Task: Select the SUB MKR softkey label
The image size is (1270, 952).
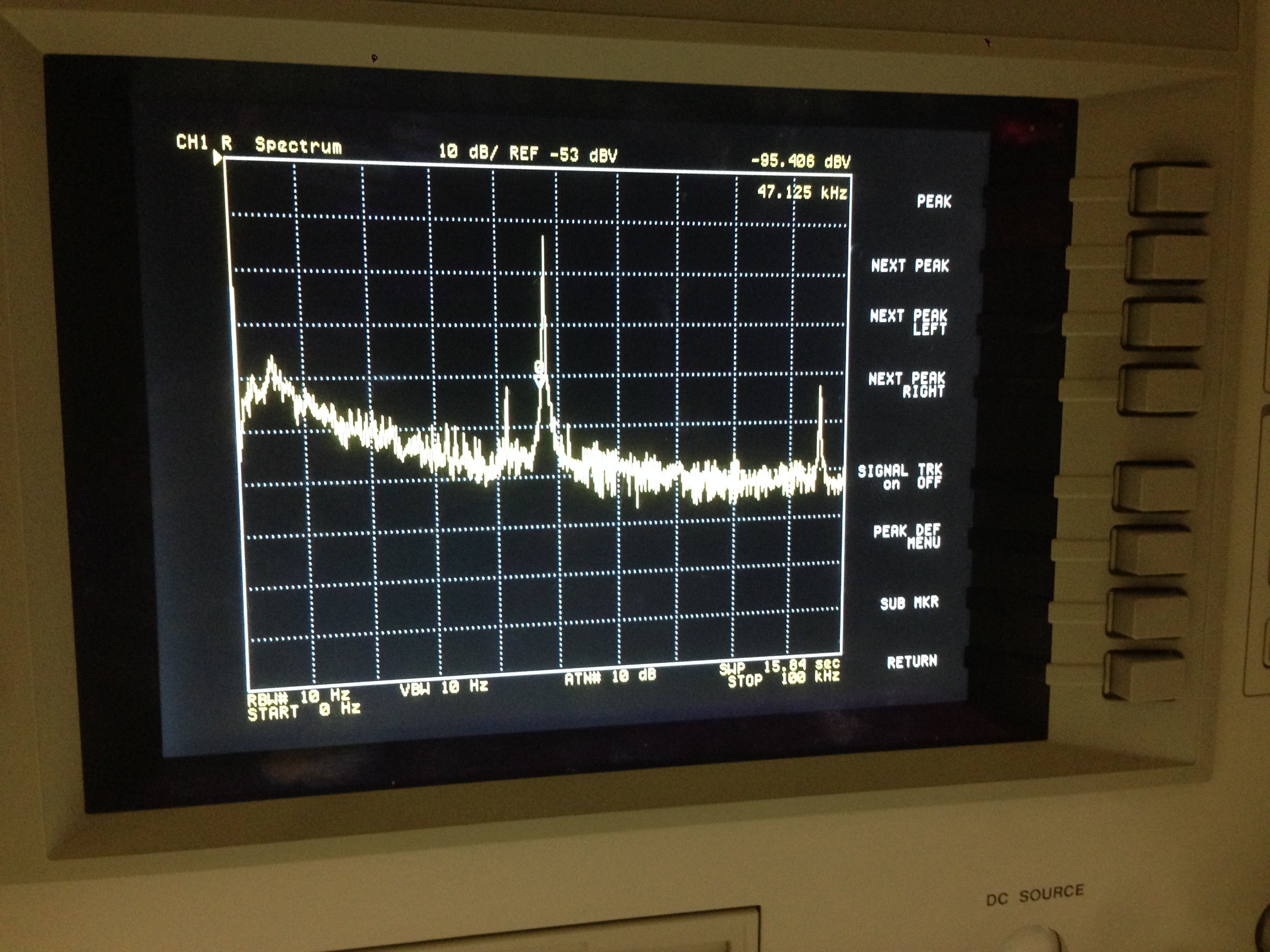Action: [x=909, y=602]
